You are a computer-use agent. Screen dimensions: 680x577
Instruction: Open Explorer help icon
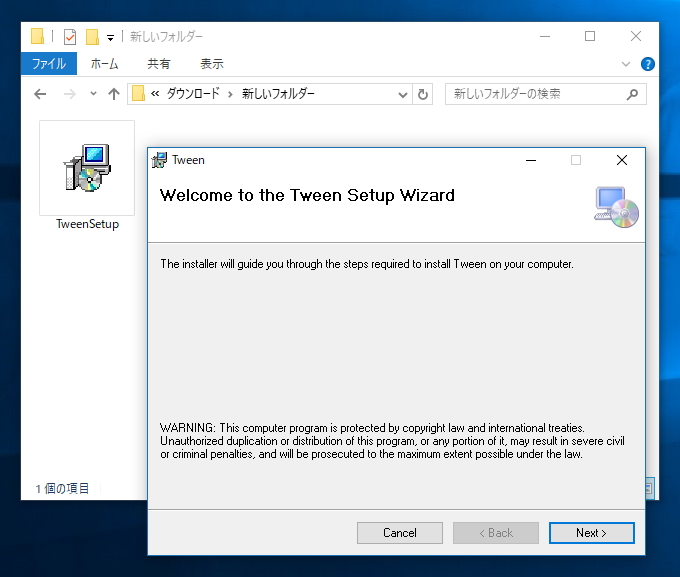tap(647, 64)
